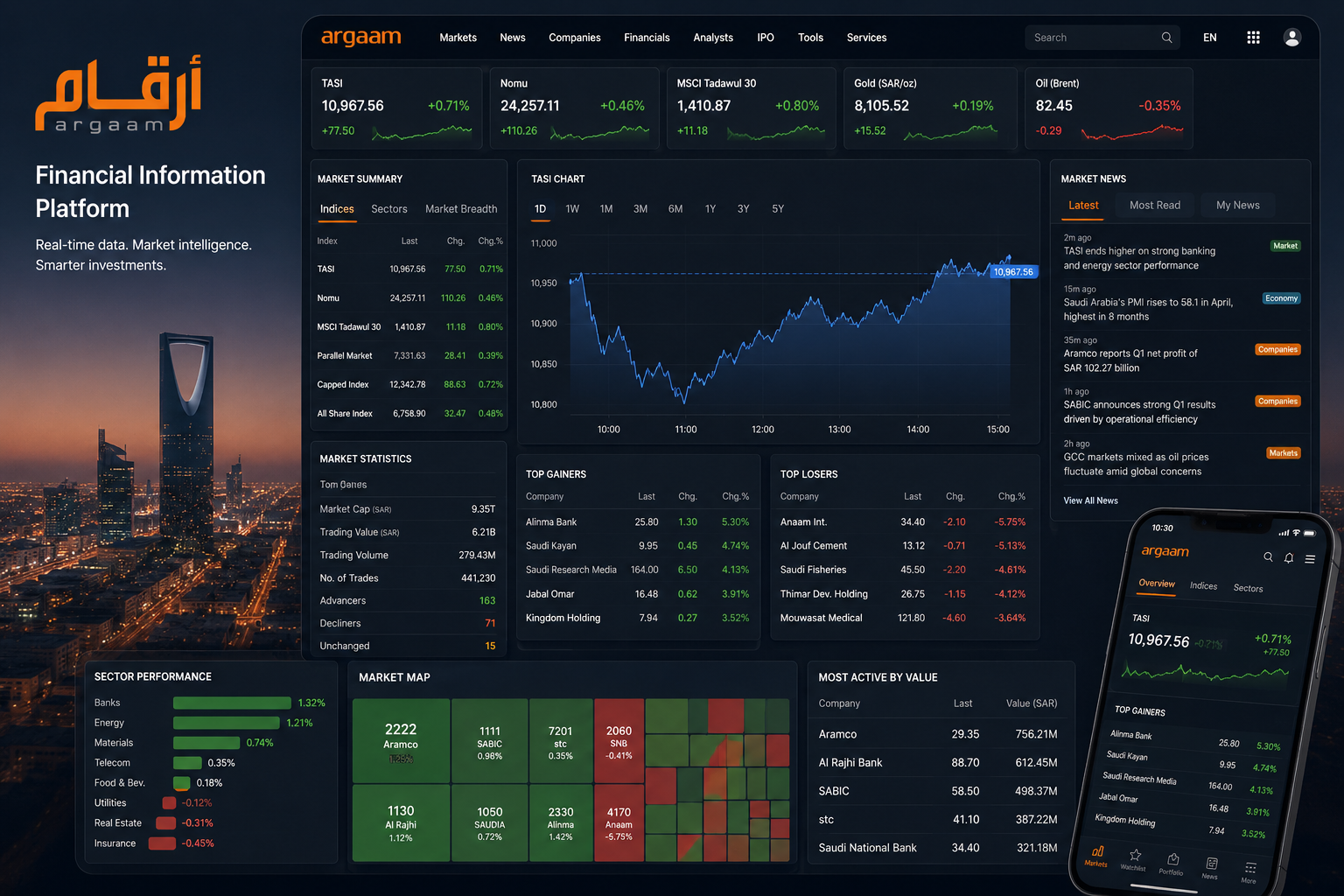
Task: Tap the Markets icon in the phone bottom bar
Action: 1096,855
